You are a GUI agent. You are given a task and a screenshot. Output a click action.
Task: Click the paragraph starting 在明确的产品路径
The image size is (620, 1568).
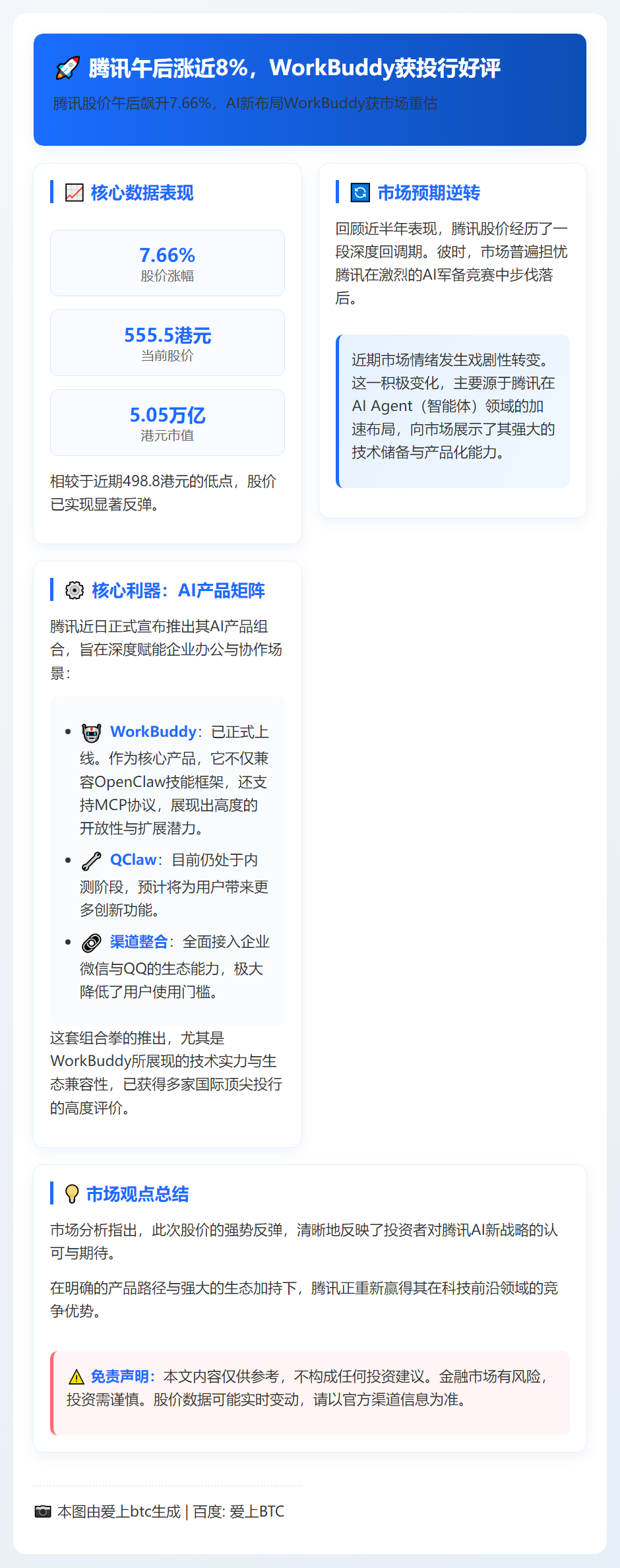[304, 1299]
